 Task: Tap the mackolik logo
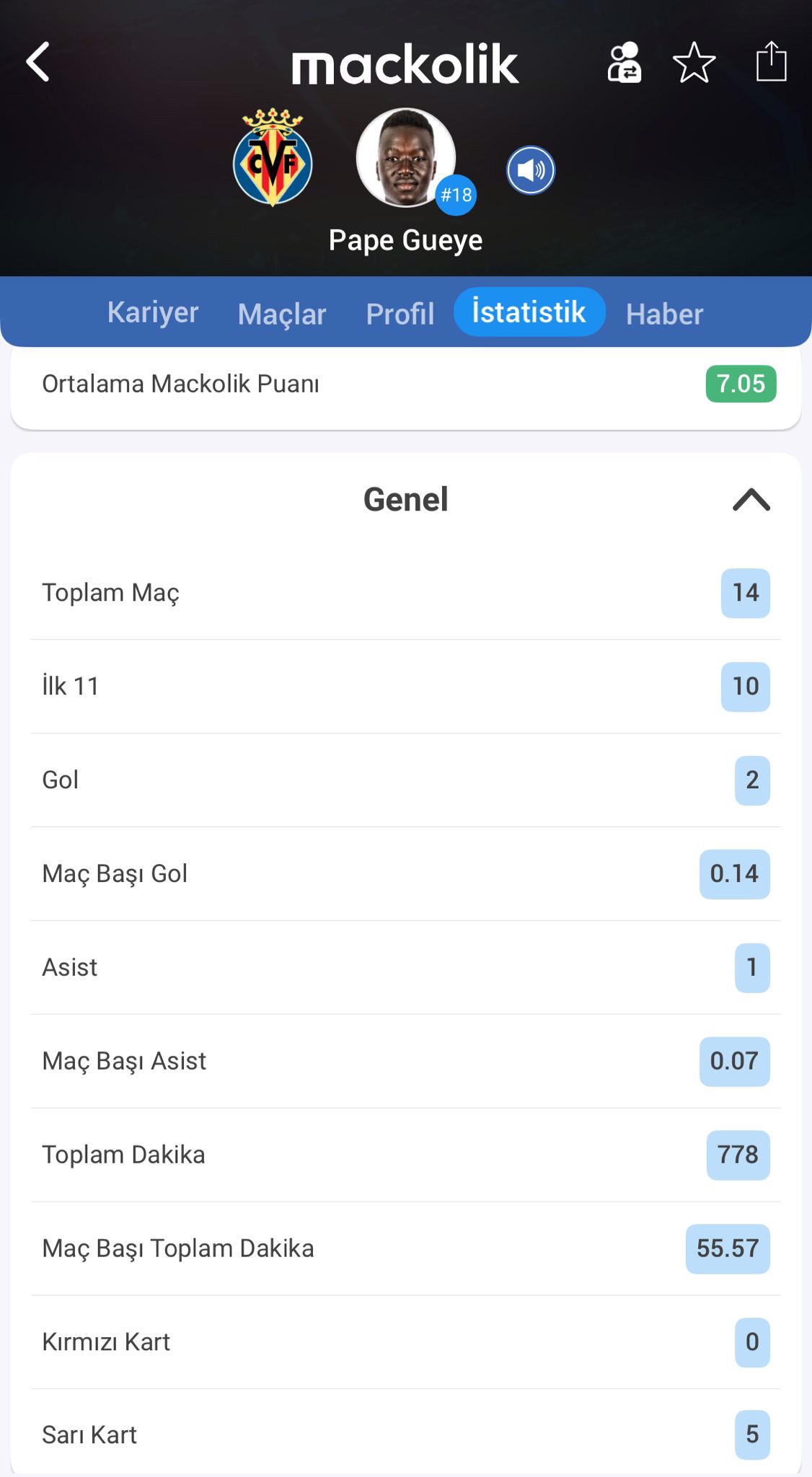pos(405,64)
